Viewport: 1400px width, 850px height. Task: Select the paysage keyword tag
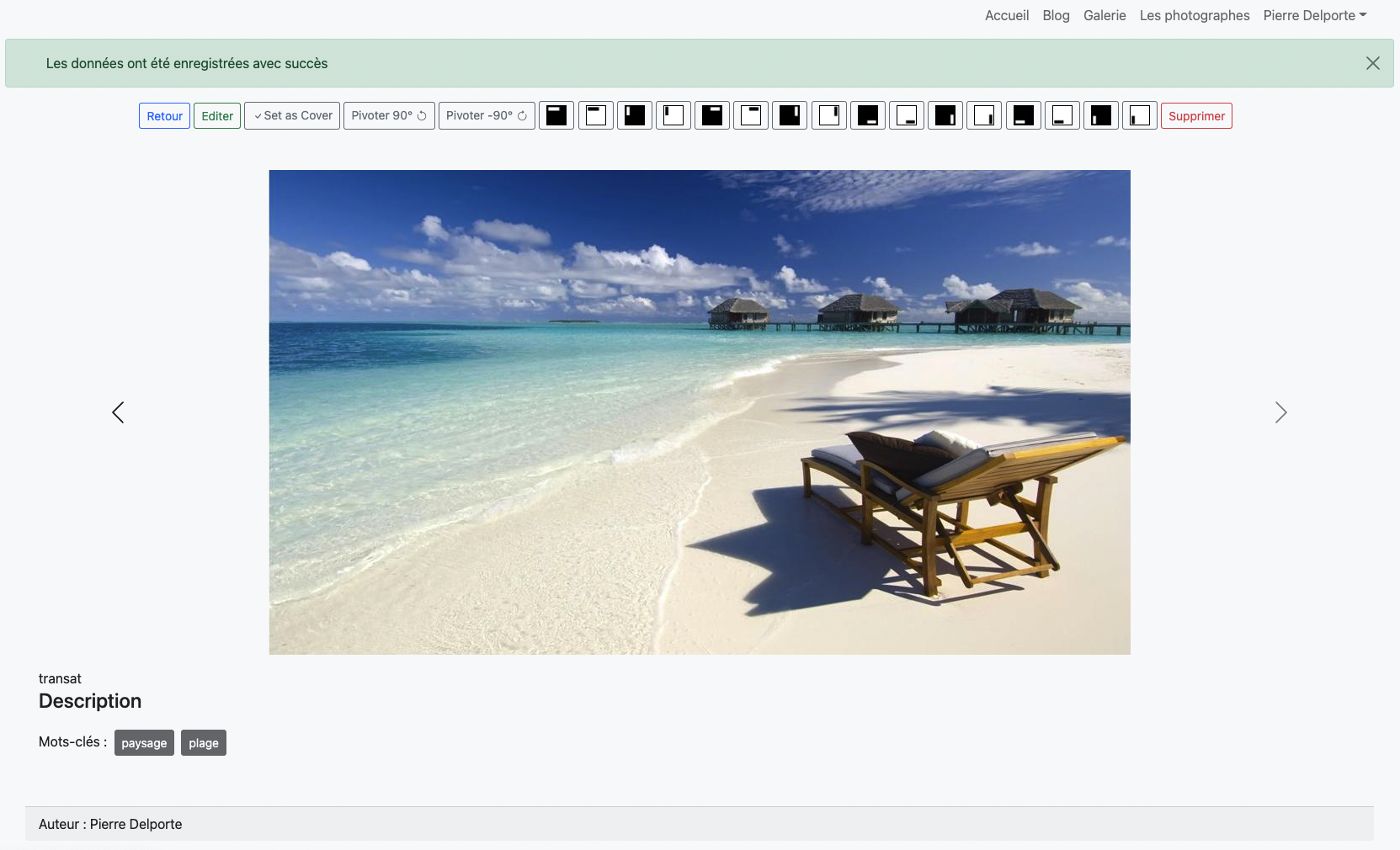(144, 743)
